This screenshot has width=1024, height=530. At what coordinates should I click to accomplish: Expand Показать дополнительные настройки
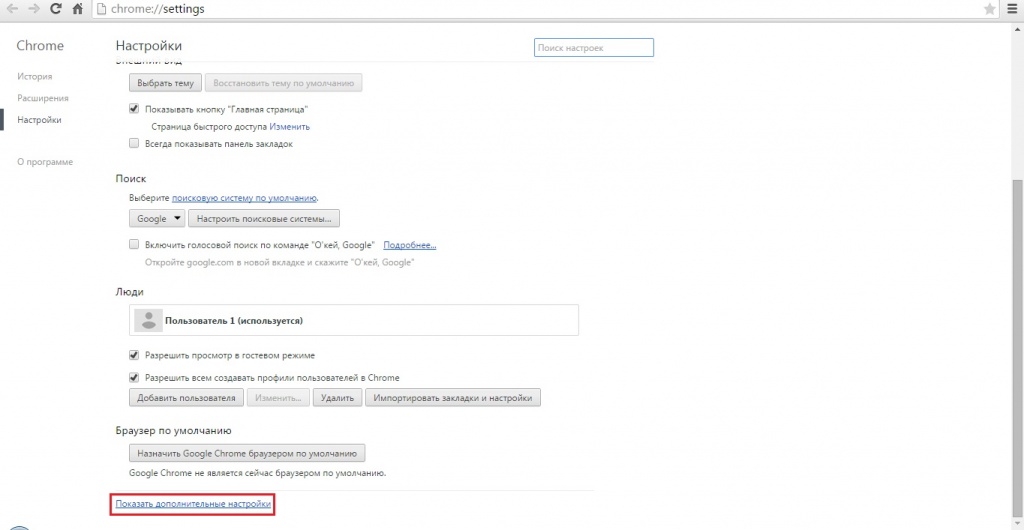pyautogui.click(x=193, y=505)
